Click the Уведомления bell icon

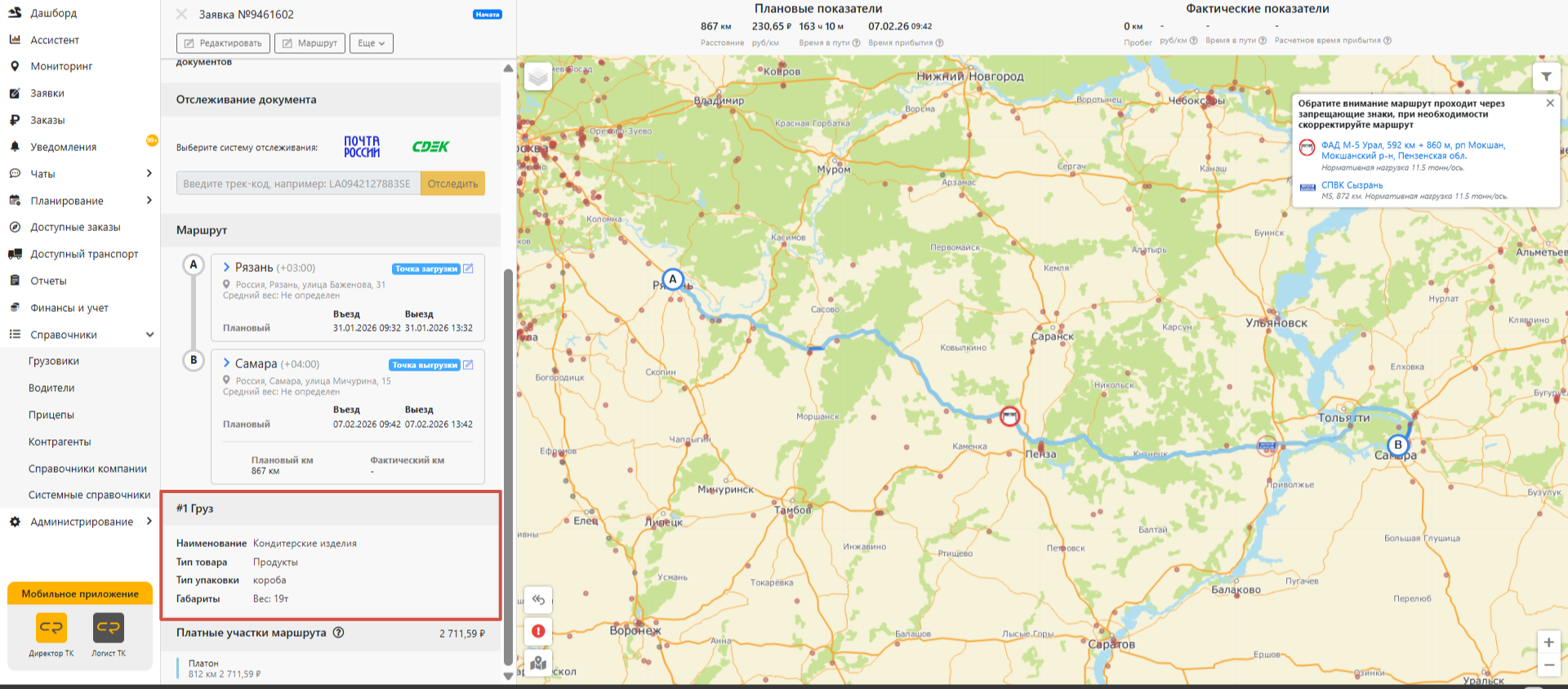15,147
